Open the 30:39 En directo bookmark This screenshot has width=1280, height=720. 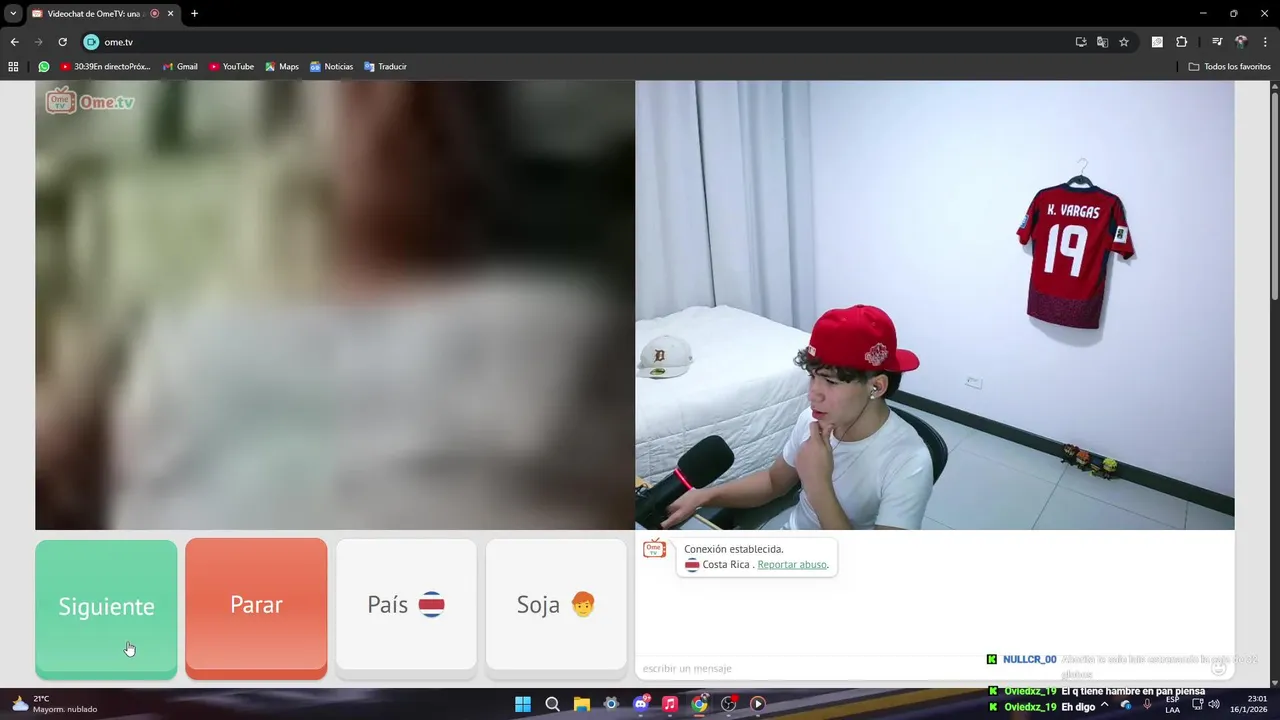pyautogui.click(x=105, y=67)
